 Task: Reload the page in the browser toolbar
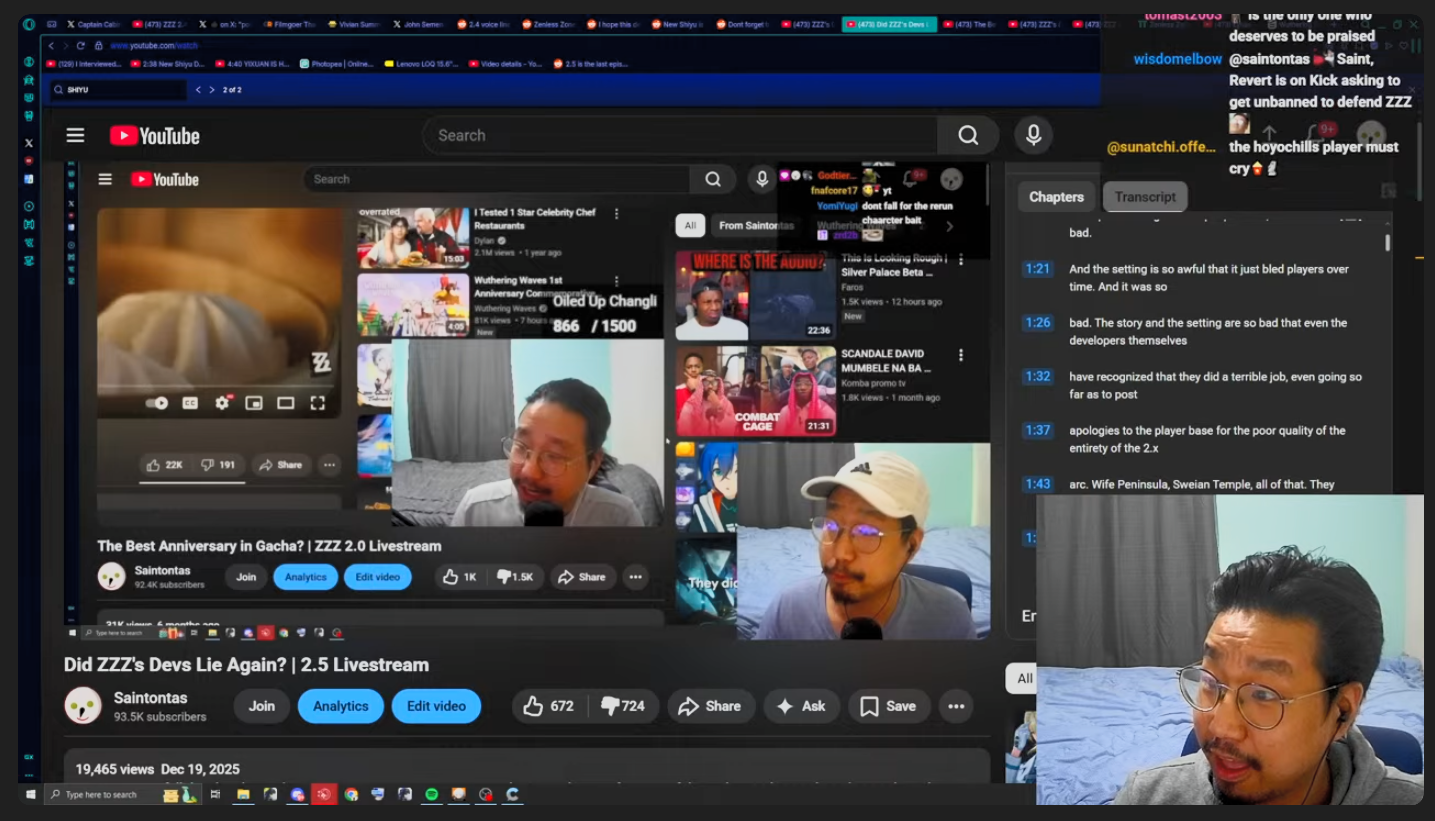(80, 46)
